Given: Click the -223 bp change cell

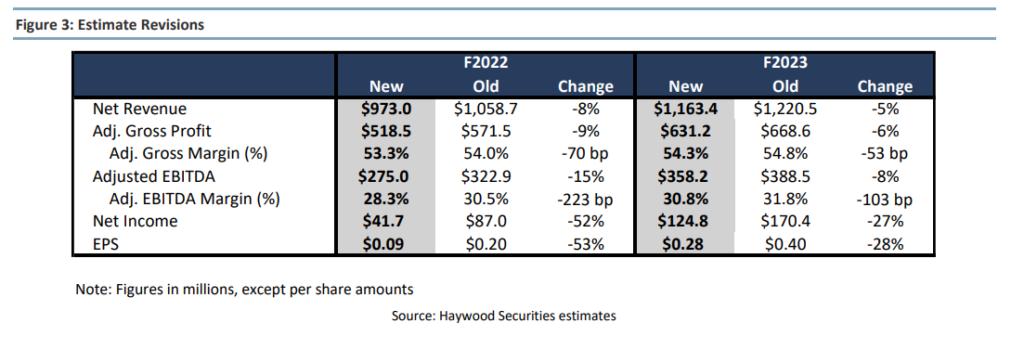Looking at the screenshot, I should 584,199.
